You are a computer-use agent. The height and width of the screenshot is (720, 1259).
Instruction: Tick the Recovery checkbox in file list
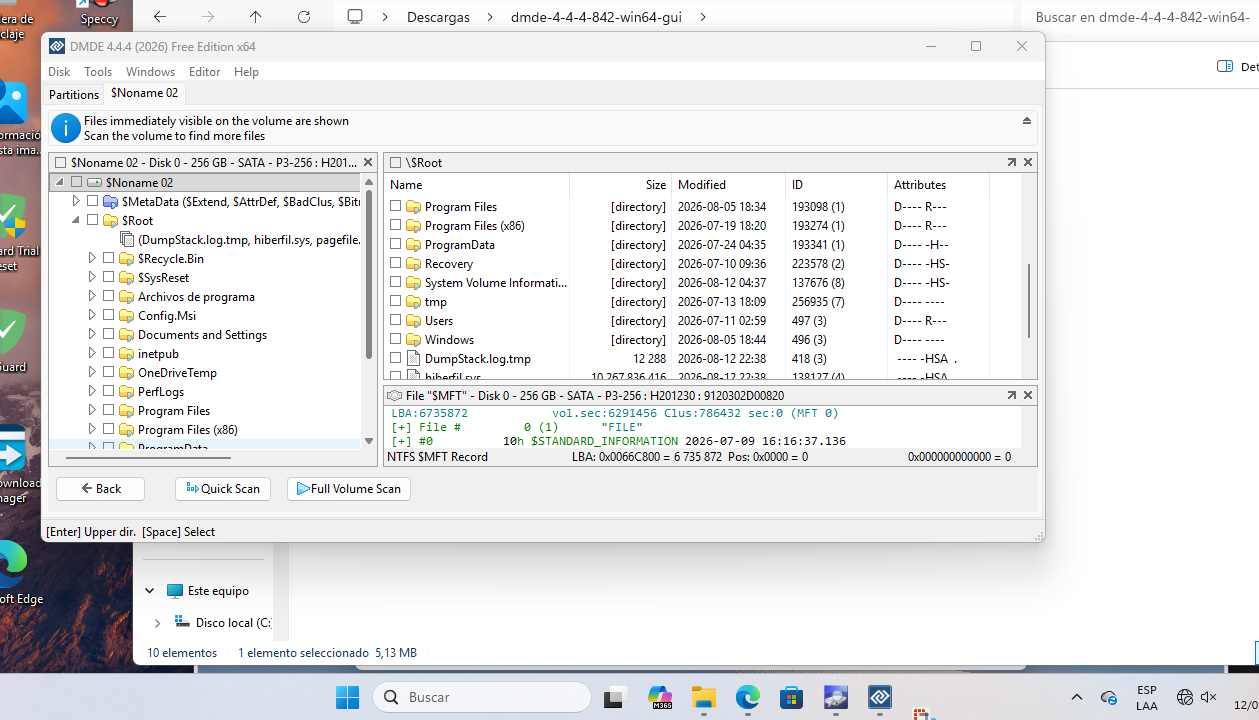pyautogui.click(x=396, y=263)
